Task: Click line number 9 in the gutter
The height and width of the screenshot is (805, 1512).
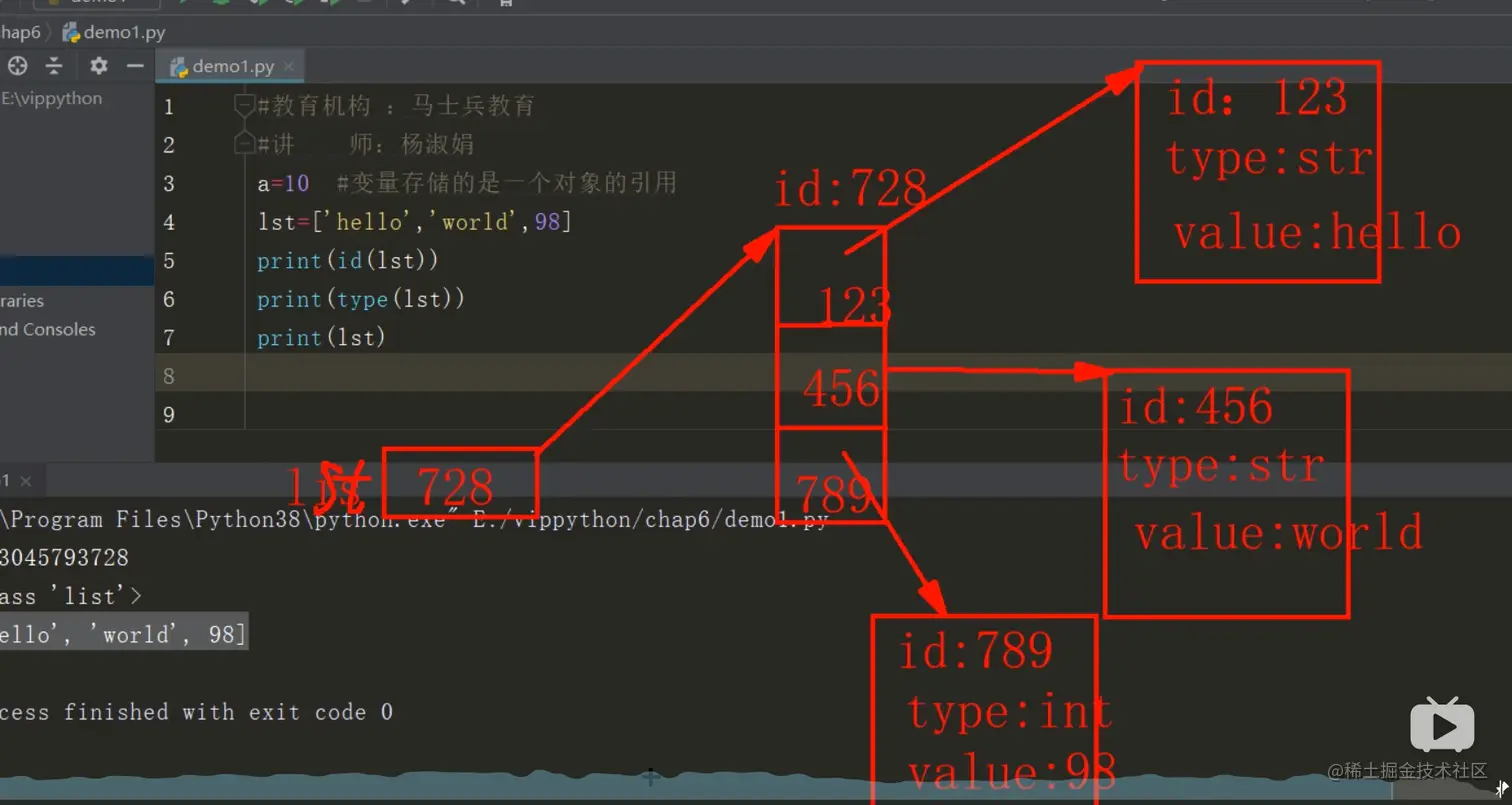Action: pos(168,414)
